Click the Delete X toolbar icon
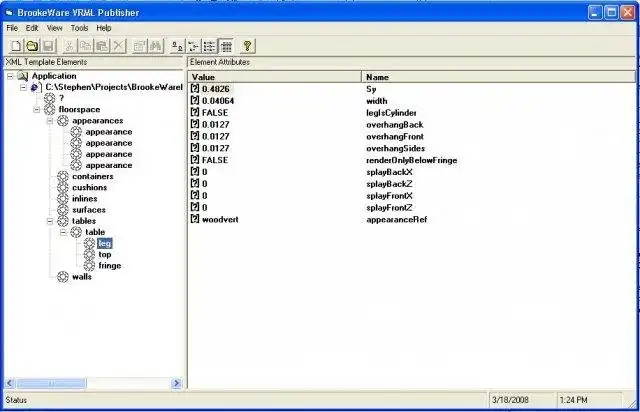The height and width of the screenshot is (412, 640). click(x=118, y=46)
